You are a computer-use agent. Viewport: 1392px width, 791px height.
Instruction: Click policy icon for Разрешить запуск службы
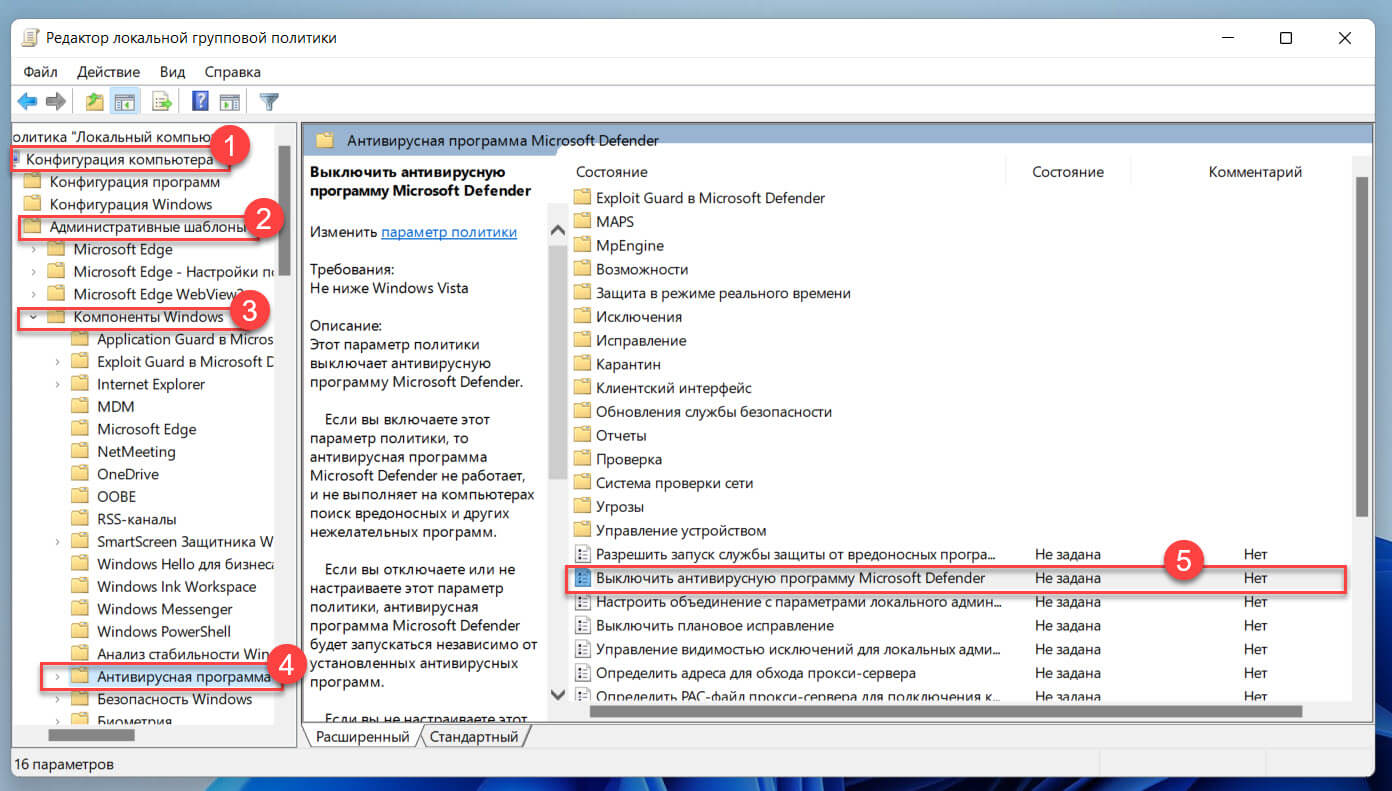pyautogui.click(x=583, y=554)
